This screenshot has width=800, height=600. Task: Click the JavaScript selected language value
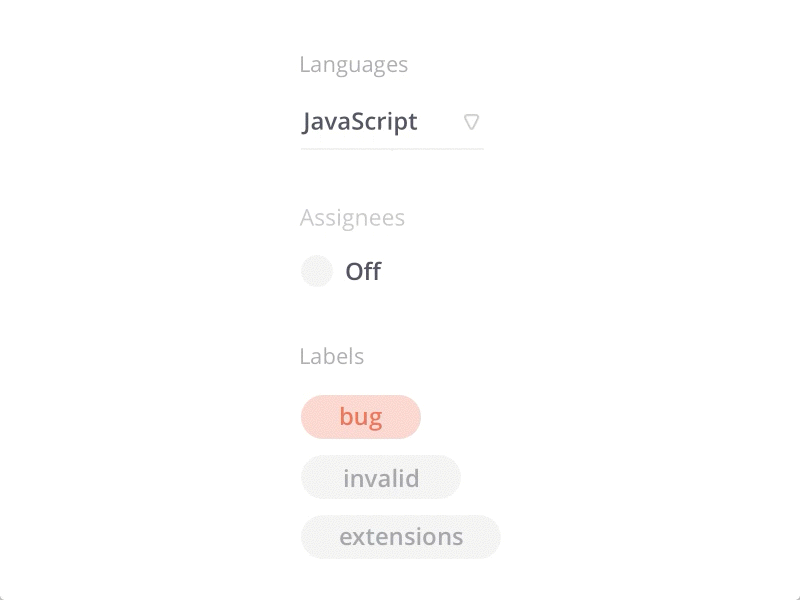[360, 122]
